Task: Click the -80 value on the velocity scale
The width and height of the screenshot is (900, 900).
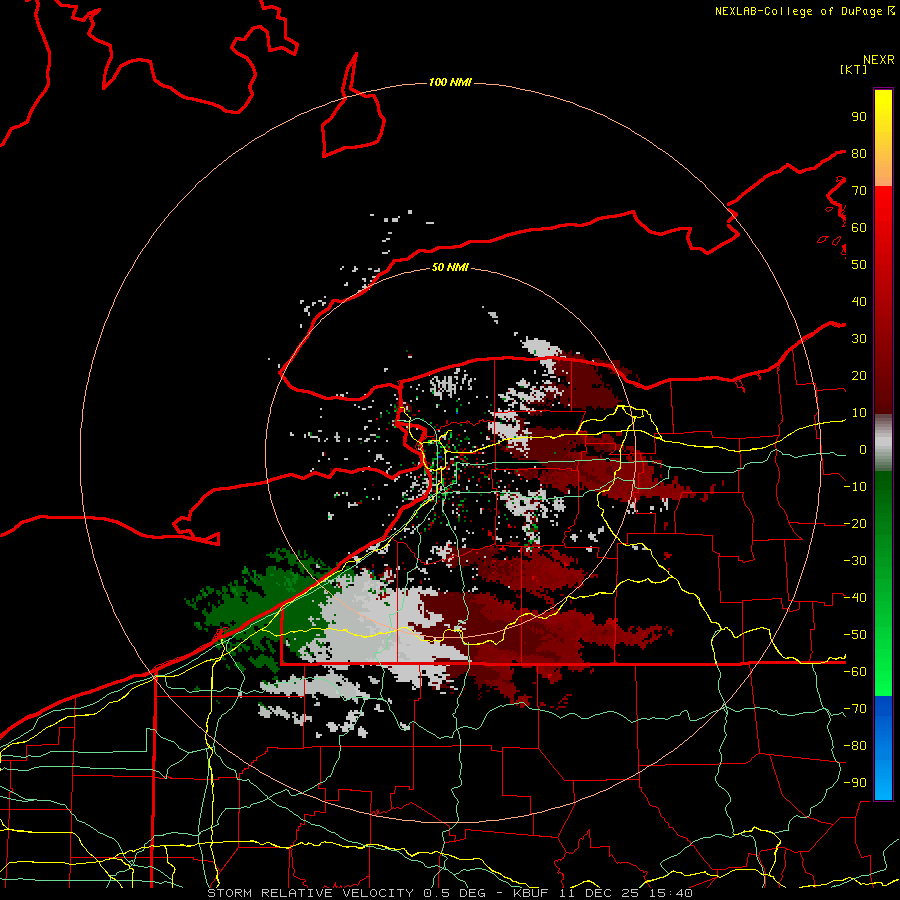Action: pyautogui.click(x=855, y=746)
